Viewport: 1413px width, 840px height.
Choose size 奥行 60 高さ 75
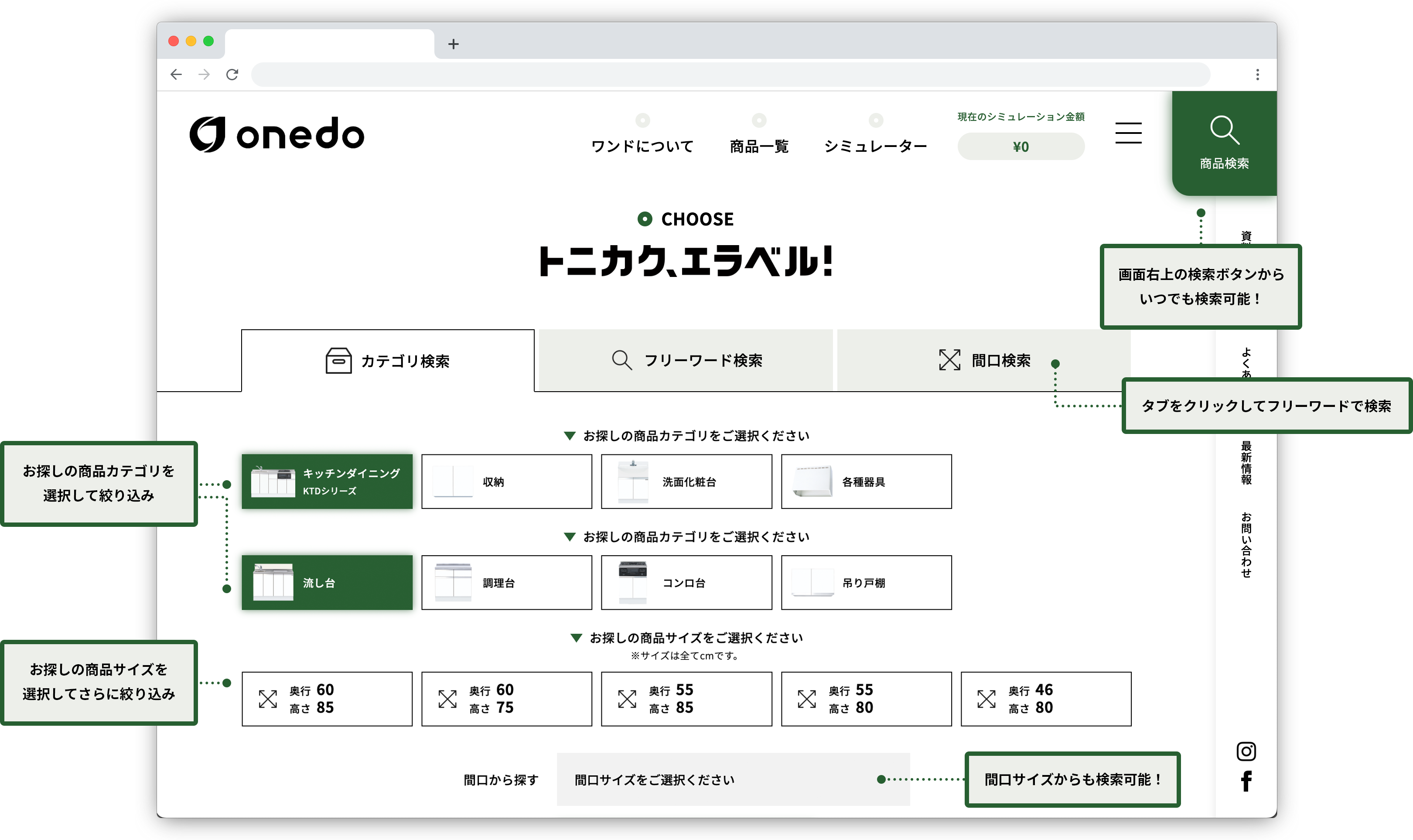(x=506, y=699)
